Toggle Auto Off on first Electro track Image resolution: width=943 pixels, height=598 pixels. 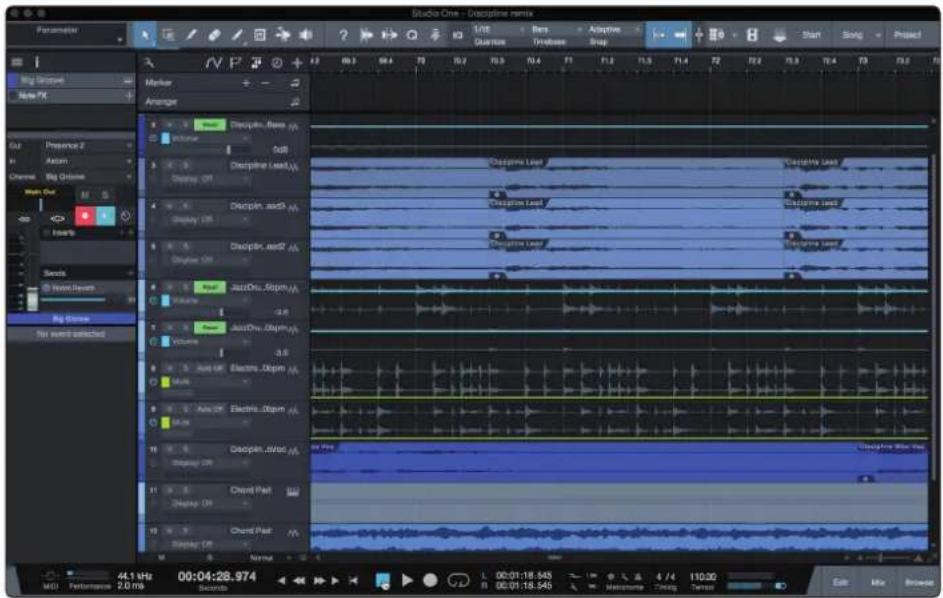tap(209, 368)
